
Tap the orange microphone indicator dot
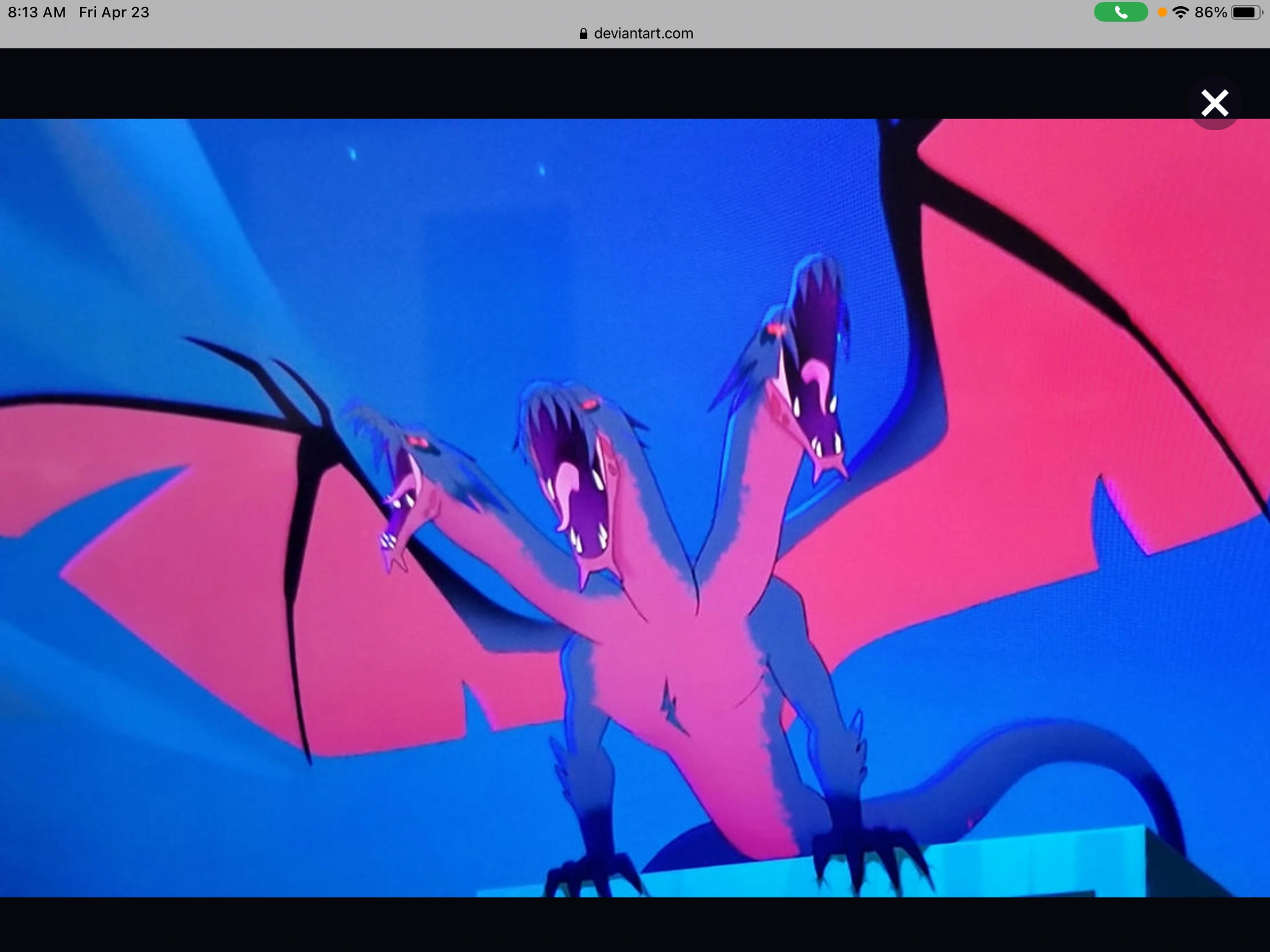pos(1162,12)
